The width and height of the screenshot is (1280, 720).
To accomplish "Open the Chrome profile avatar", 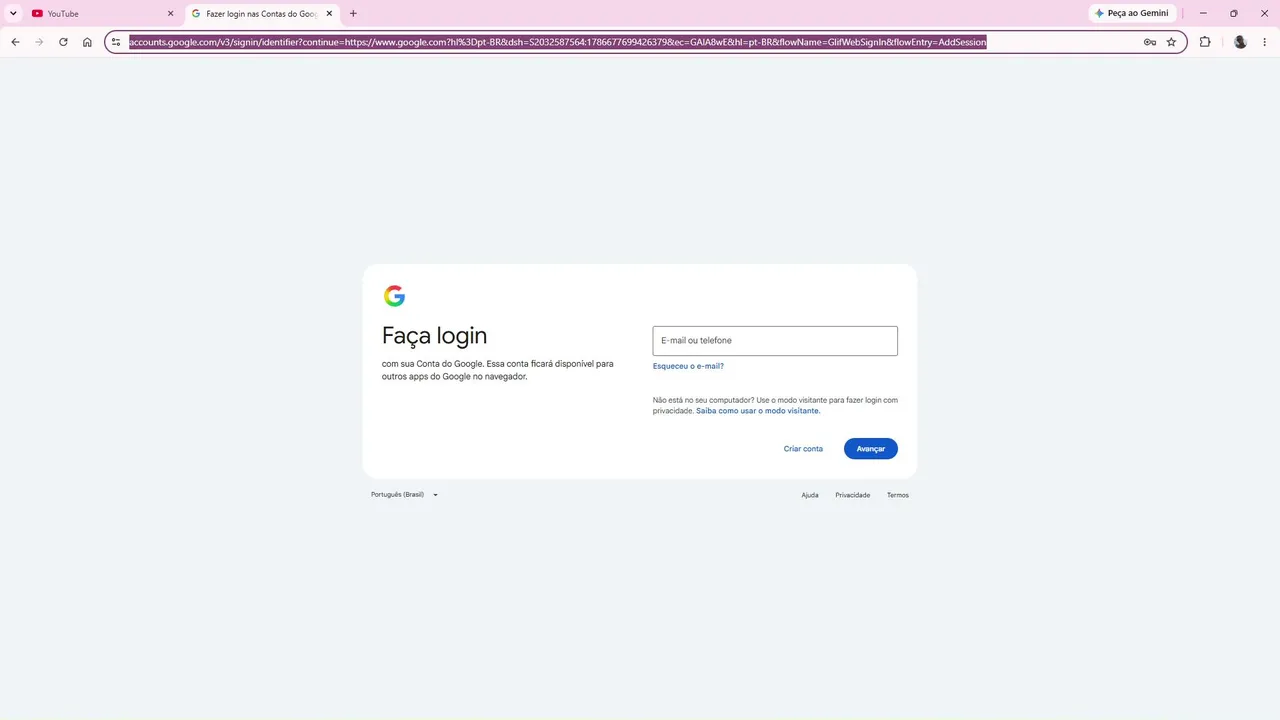I will pos(1240,42).
